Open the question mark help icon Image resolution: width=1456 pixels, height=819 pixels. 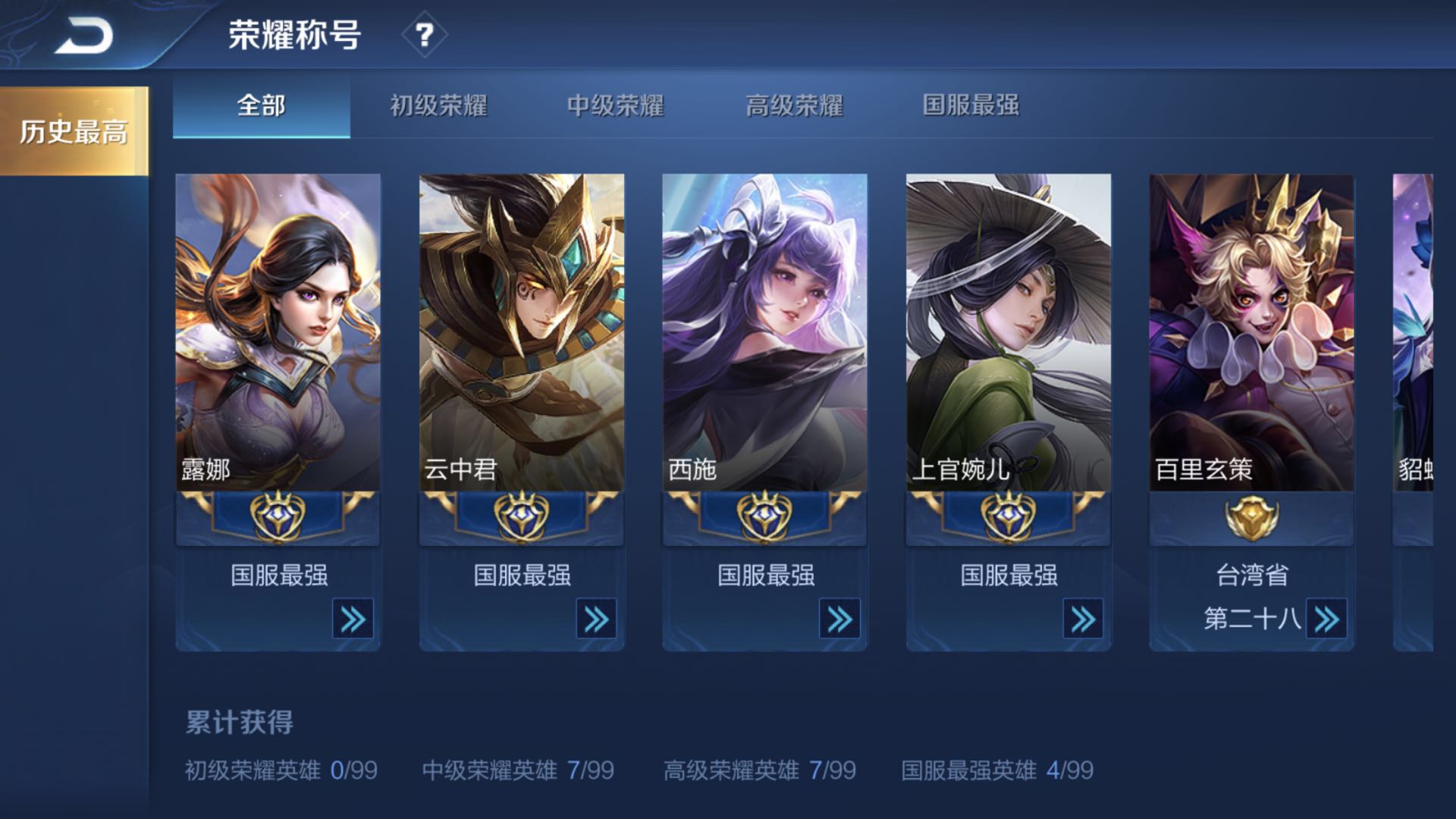(425, 35)
